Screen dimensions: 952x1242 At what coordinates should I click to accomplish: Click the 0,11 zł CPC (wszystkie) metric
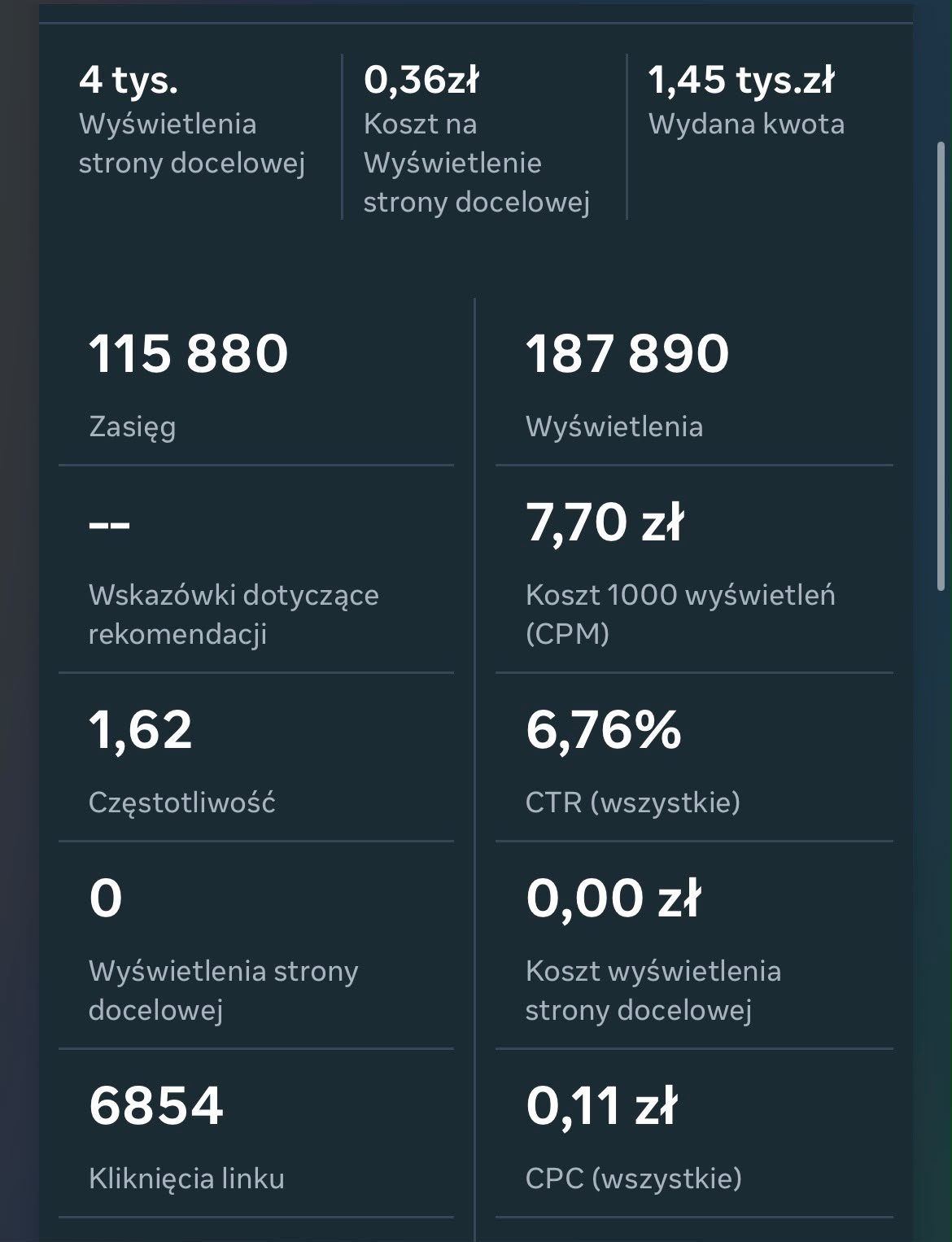(x=694, y=1134)
